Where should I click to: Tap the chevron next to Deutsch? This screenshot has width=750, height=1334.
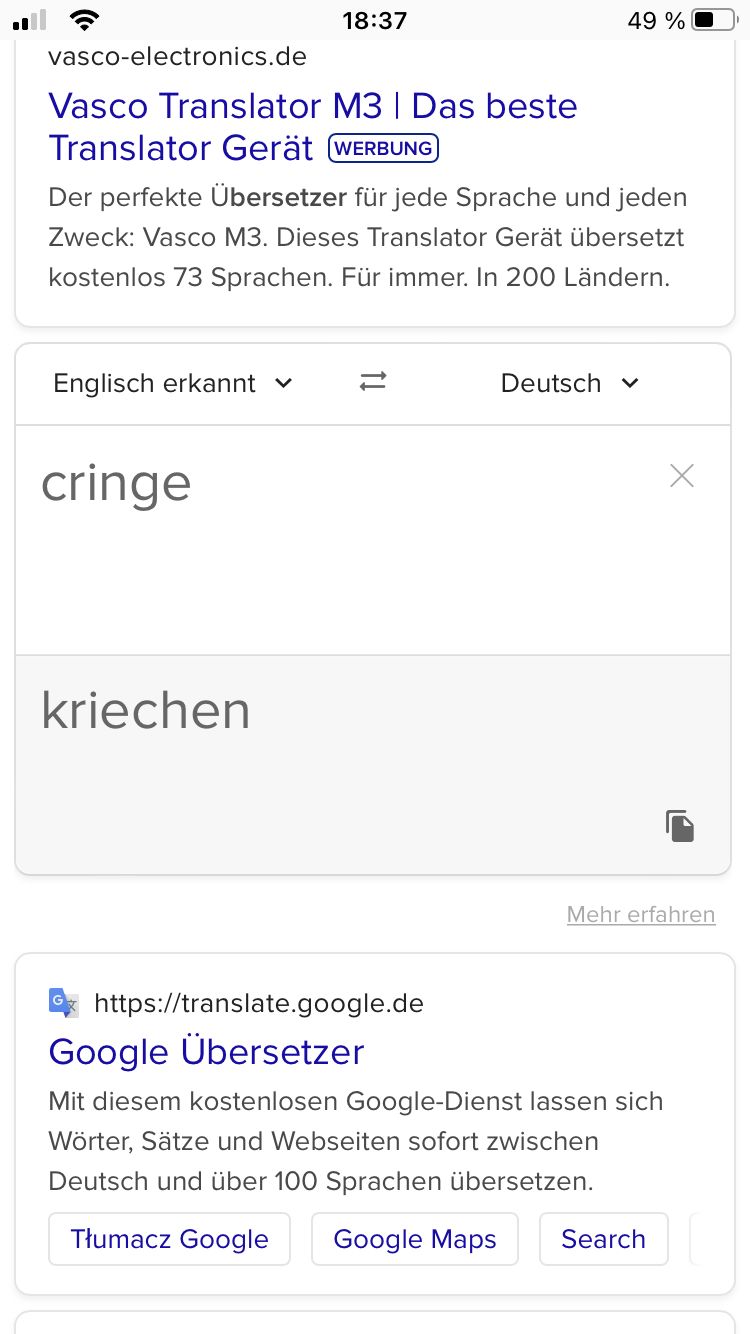coord(630,383)
